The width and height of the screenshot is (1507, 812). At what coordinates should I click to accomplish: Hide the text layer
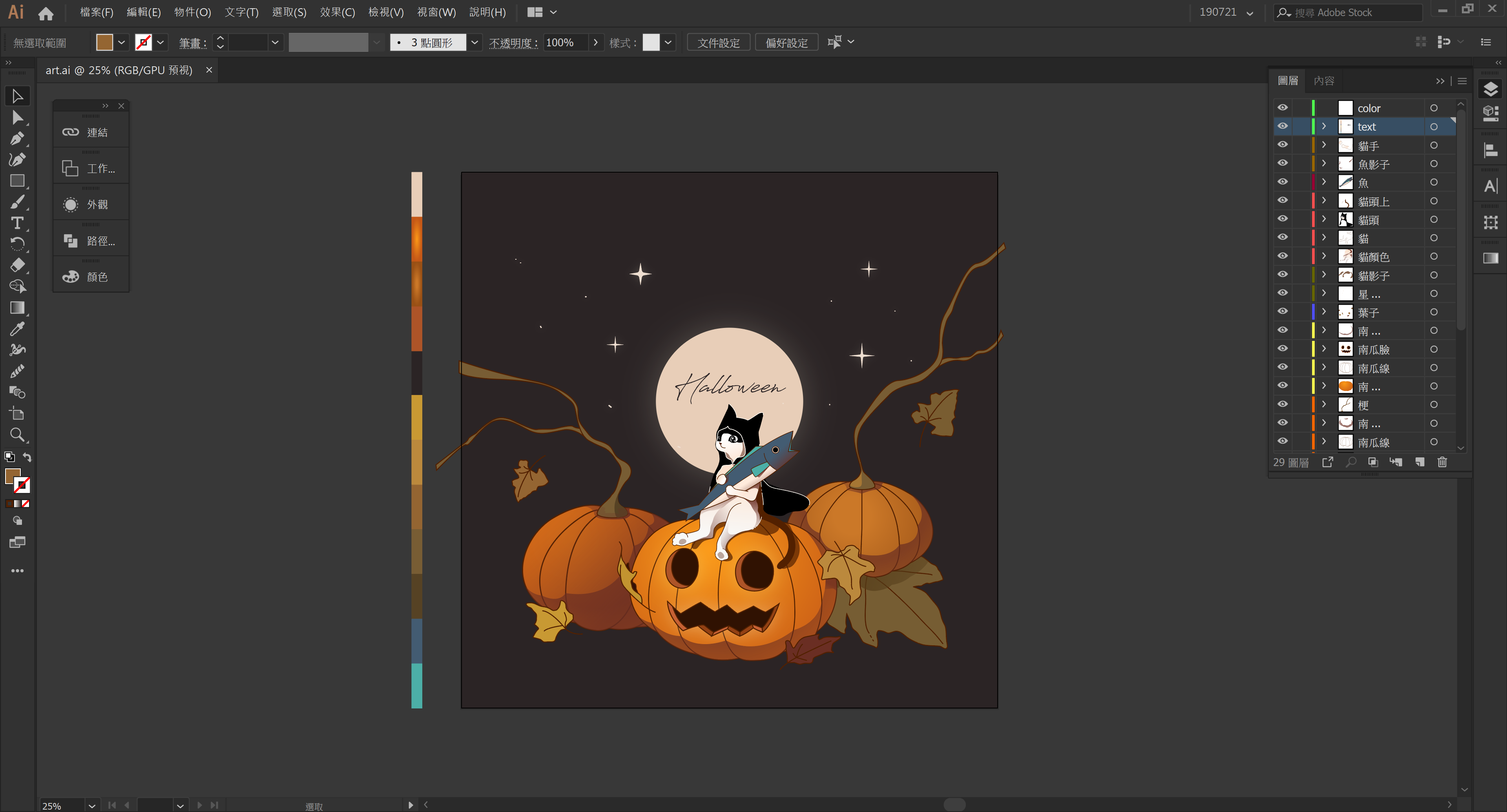1283,126
